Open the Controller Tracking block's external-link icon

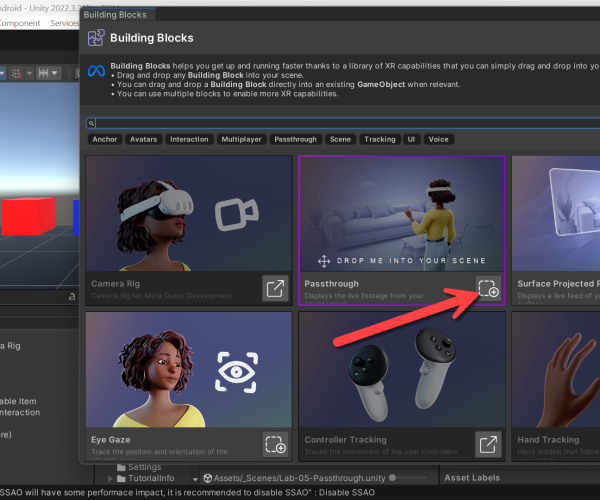[488, 444]
